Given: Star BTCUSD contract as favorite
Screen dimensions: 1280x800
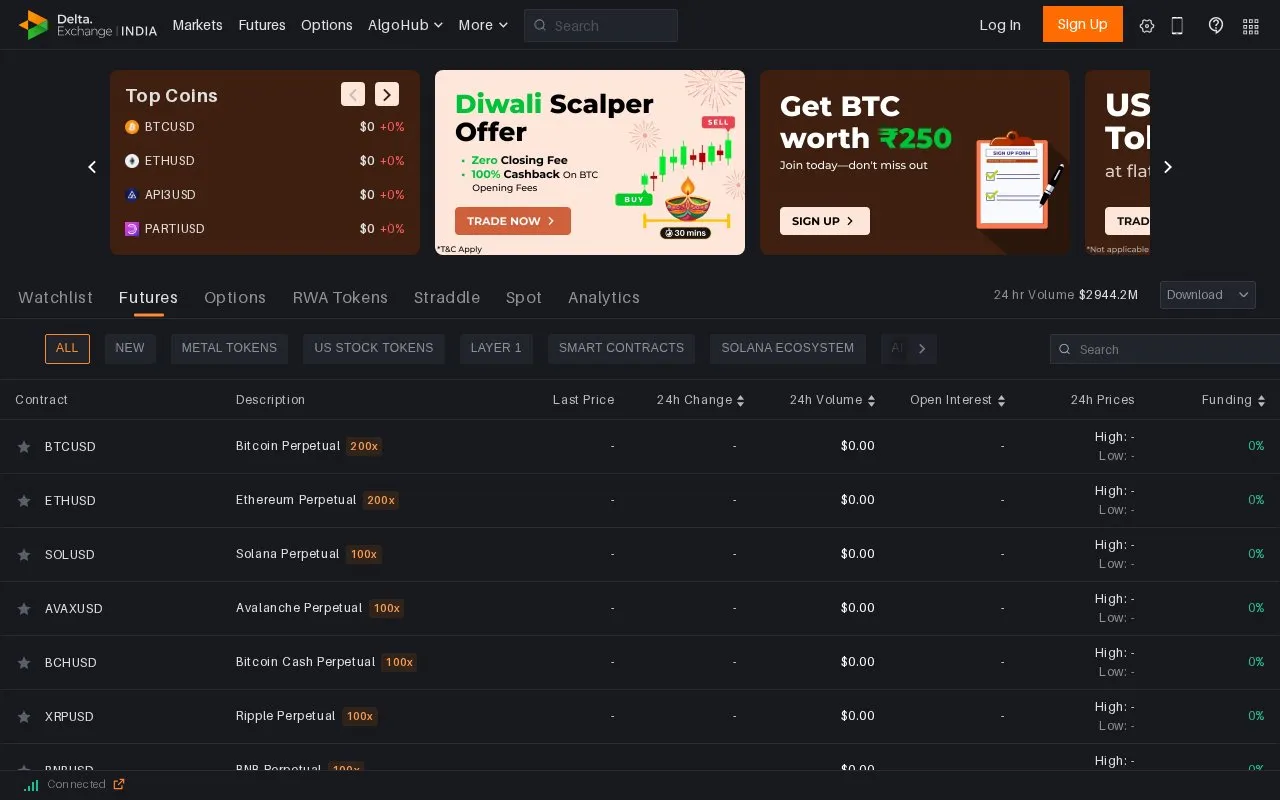Looking at the screenshot, I should pyautogui.click(x=24, y=447).
